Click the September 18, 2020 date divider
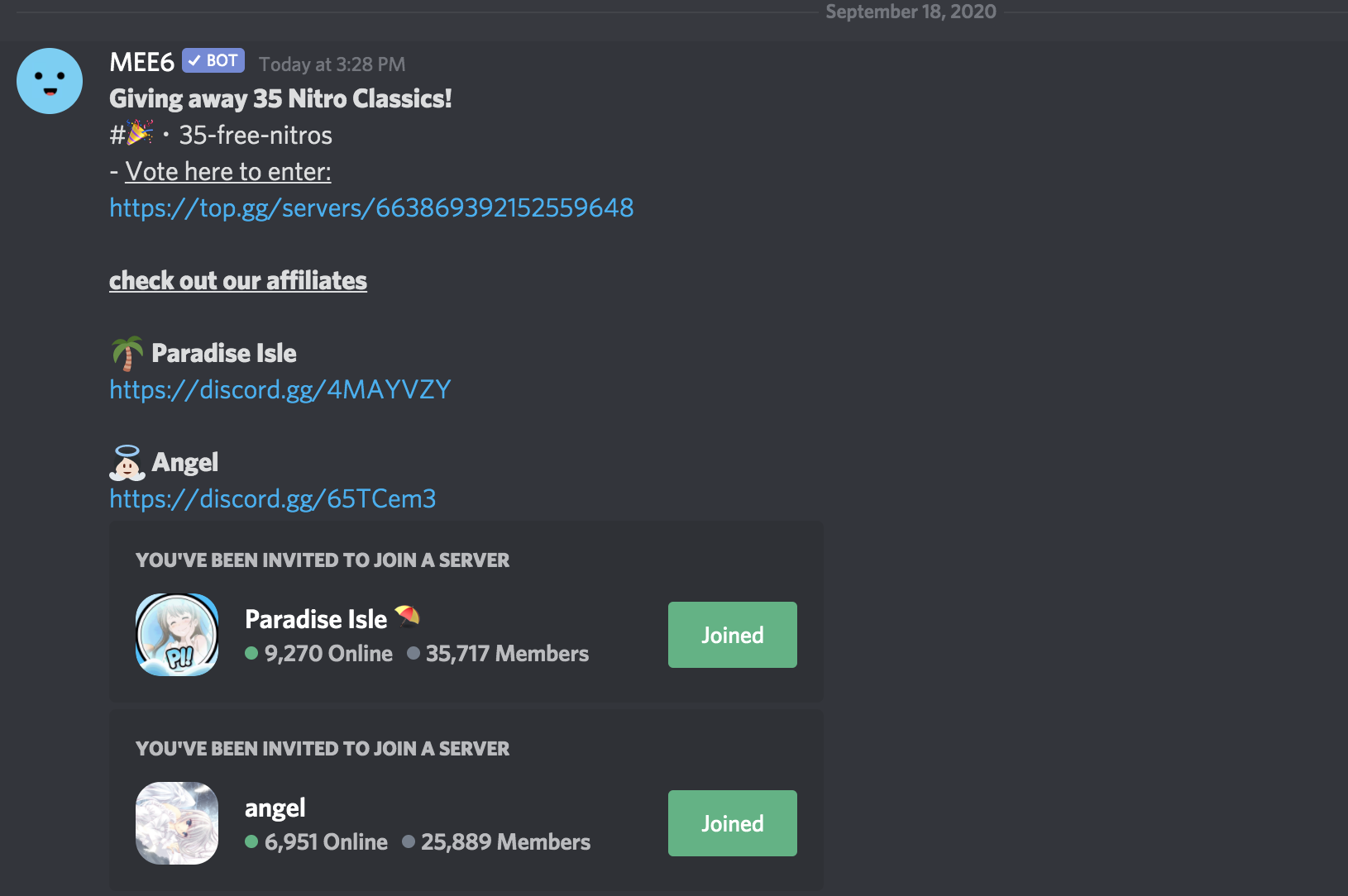The image size is (1348, 896). 911,12
